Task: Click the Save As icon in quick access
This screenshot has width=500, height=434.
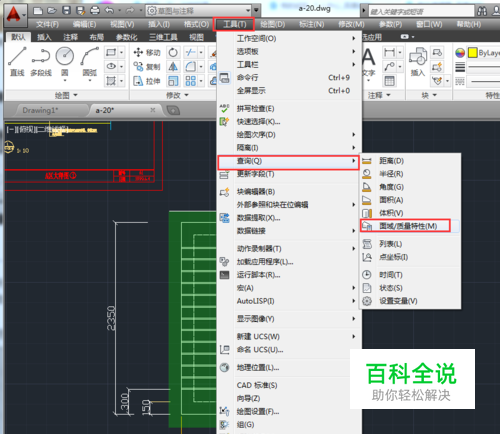Action: (x=80, y=11)
